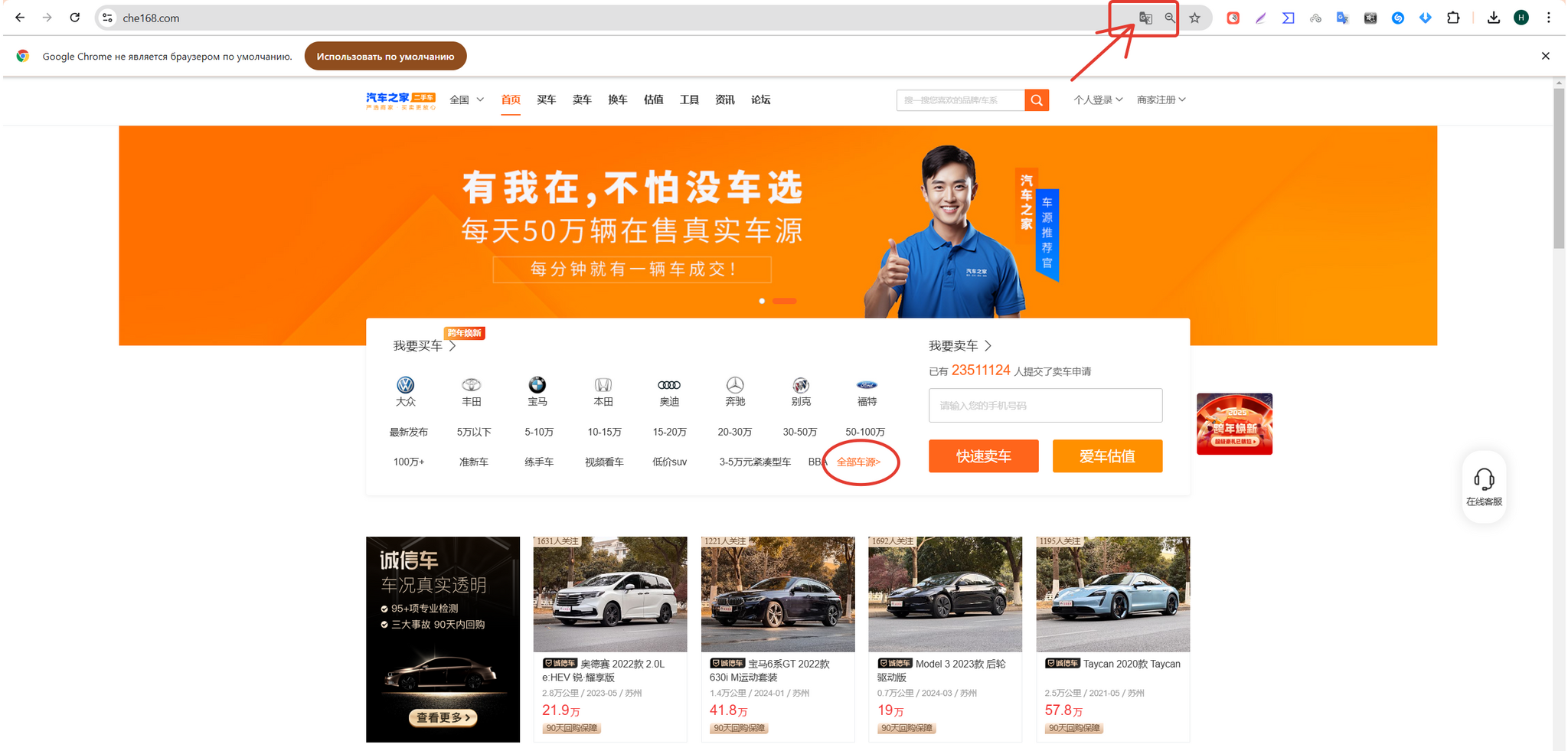
Task: Open the 汽车之家 二手车 logo
Action: pyautogui.click(x=400, y=100)
